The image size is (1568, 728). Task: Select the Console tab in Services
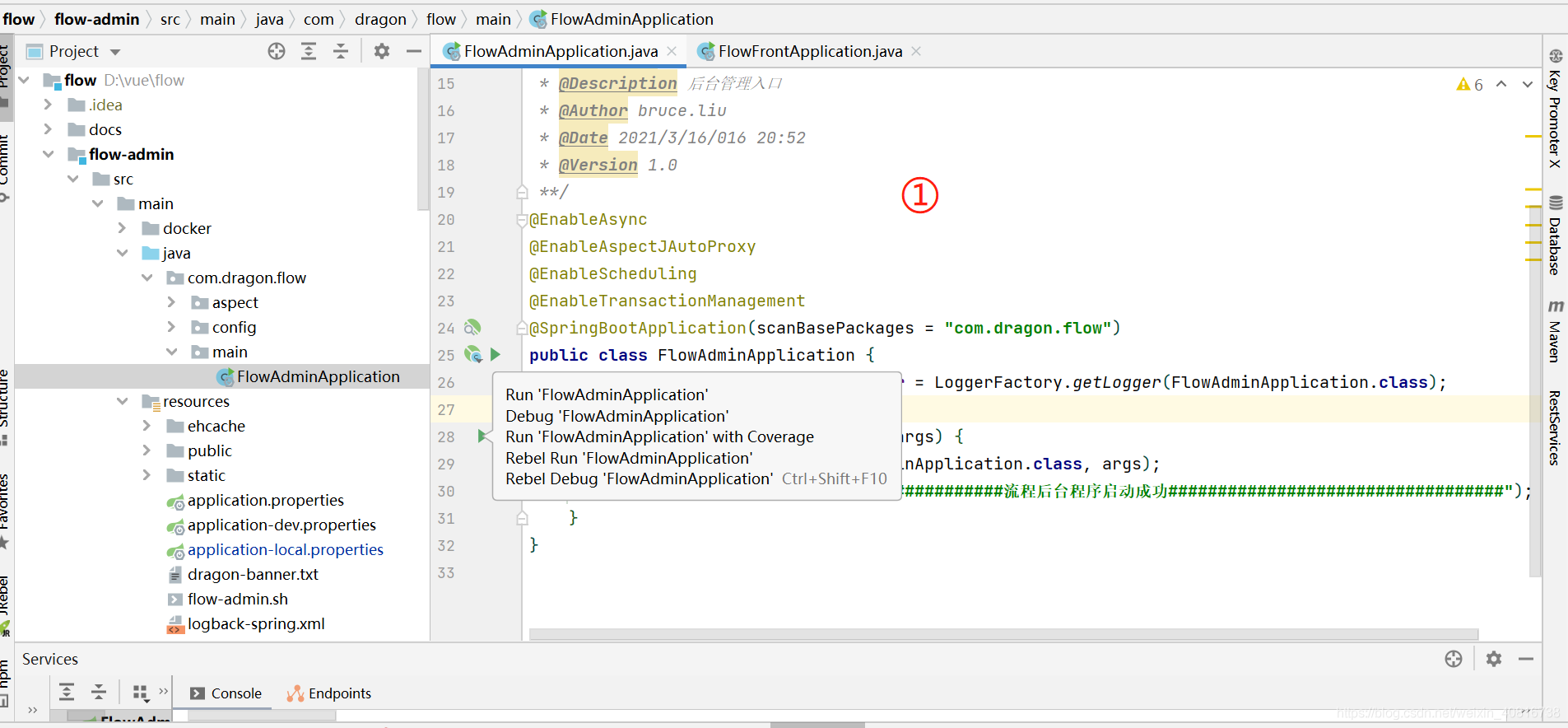tap(226, 693)
